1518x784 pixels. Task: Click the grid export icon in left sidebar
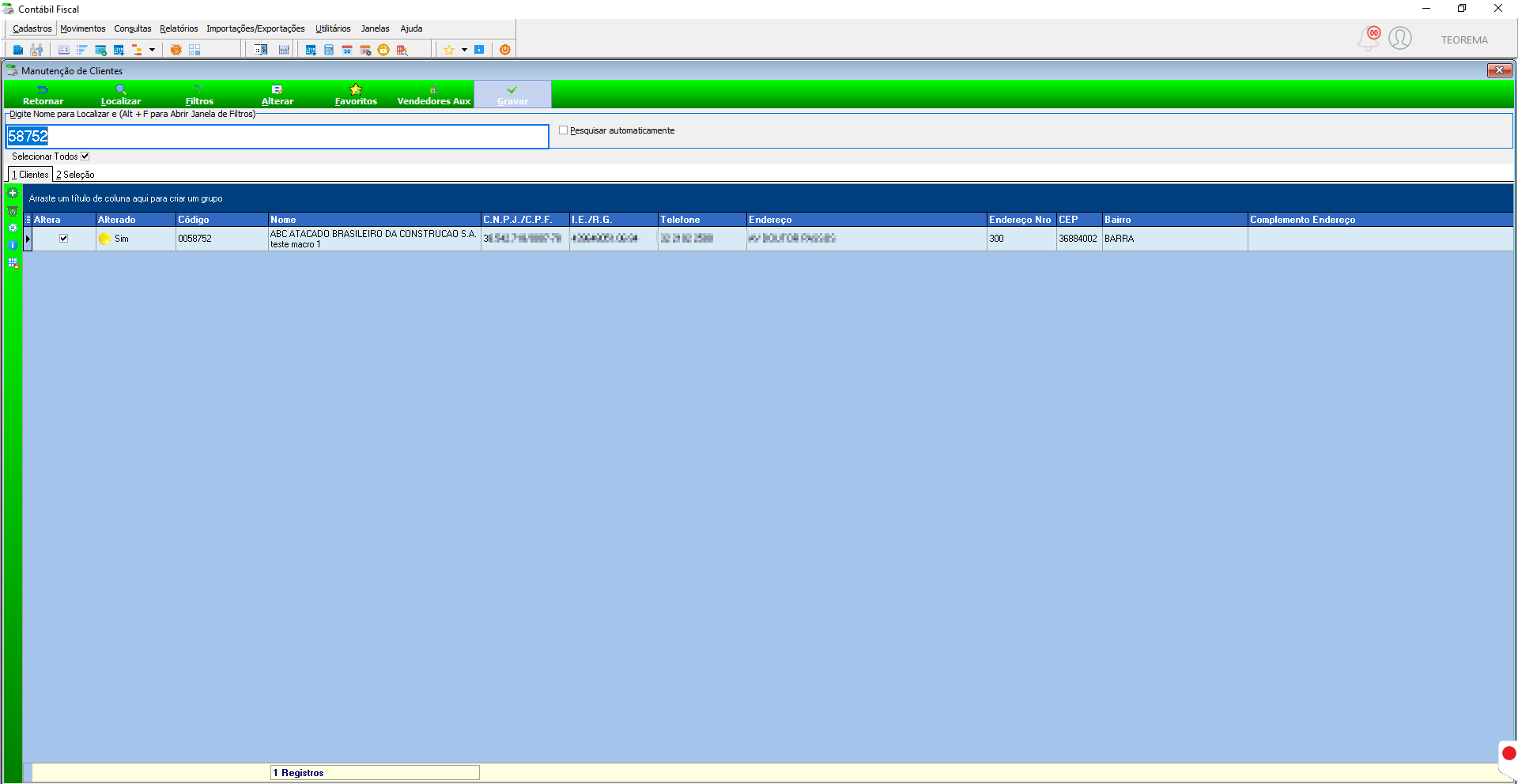click(x=13, y=262)
